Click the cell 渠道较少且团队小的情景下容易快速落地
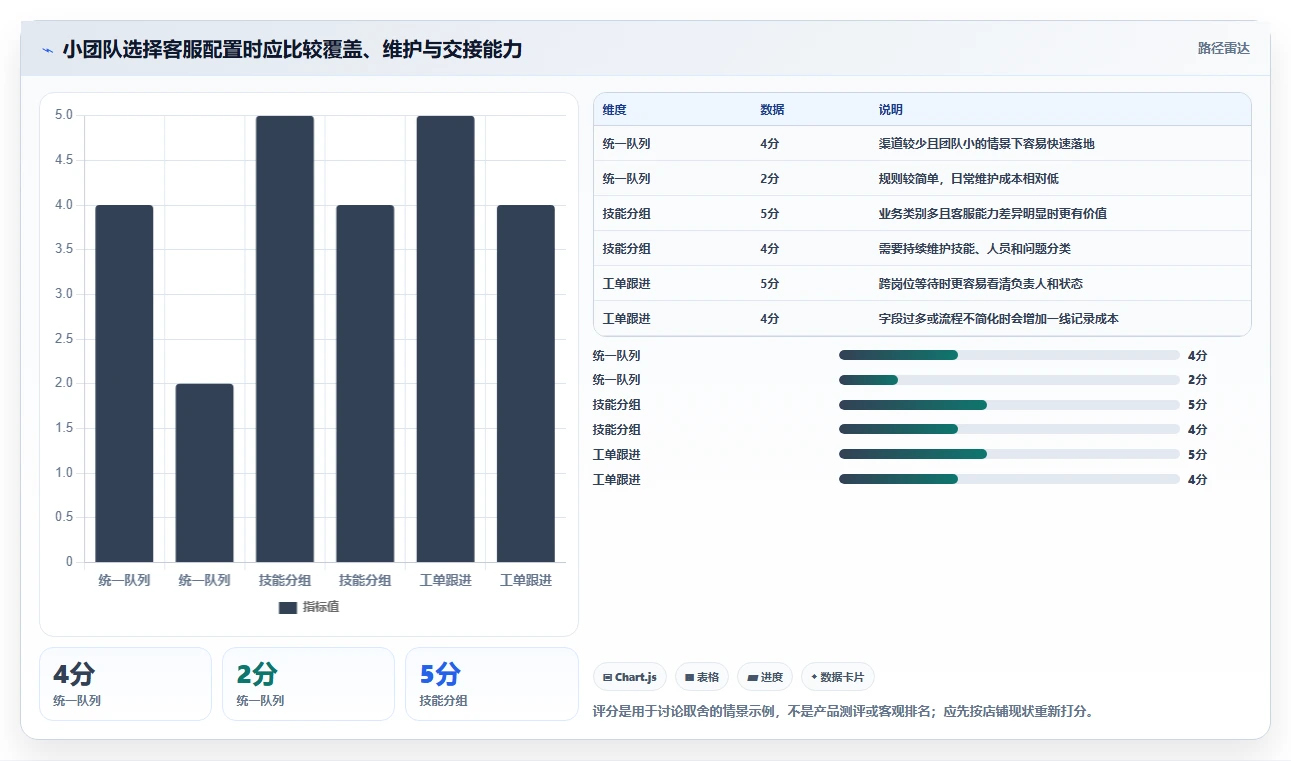The image size is (1291, 761). pos(986,144)
